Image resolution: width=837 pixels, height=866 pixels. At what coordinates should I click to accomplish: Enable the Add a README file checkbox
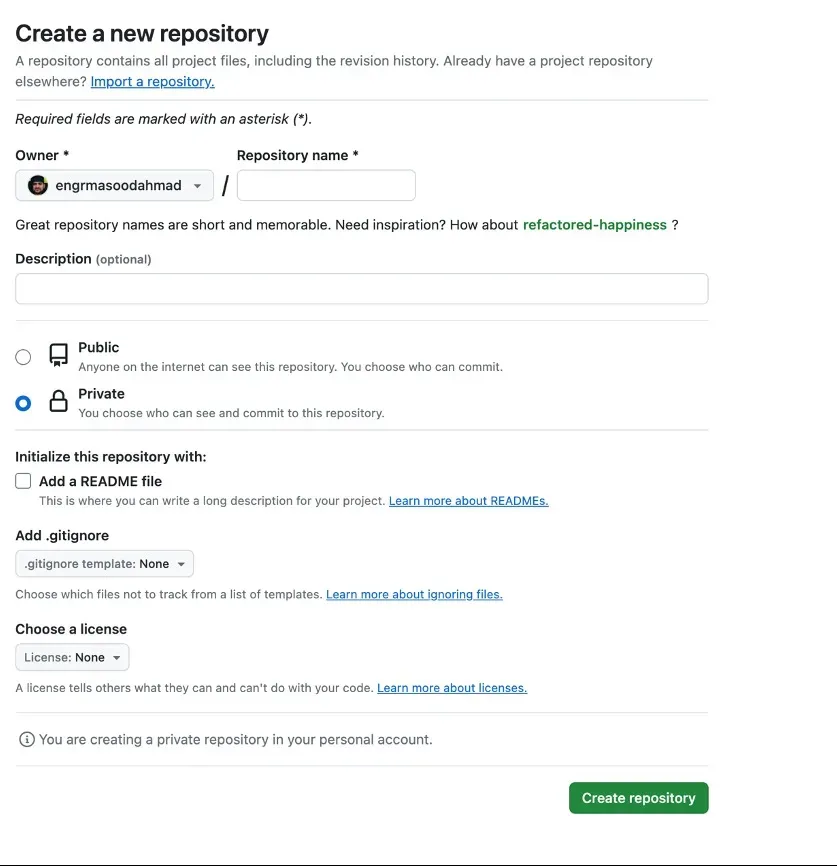[23, 481]
